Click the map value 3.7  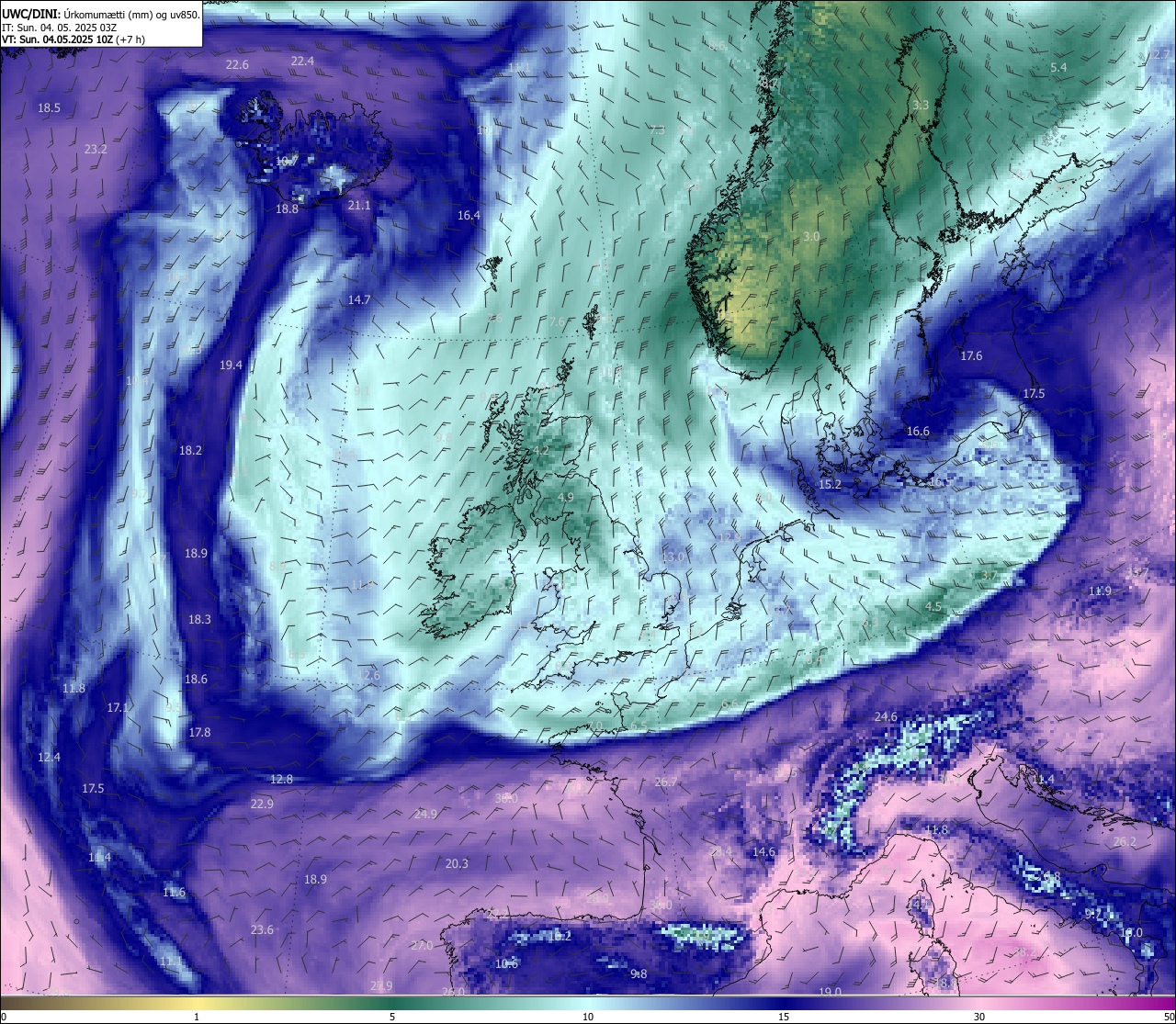point(989,575)
